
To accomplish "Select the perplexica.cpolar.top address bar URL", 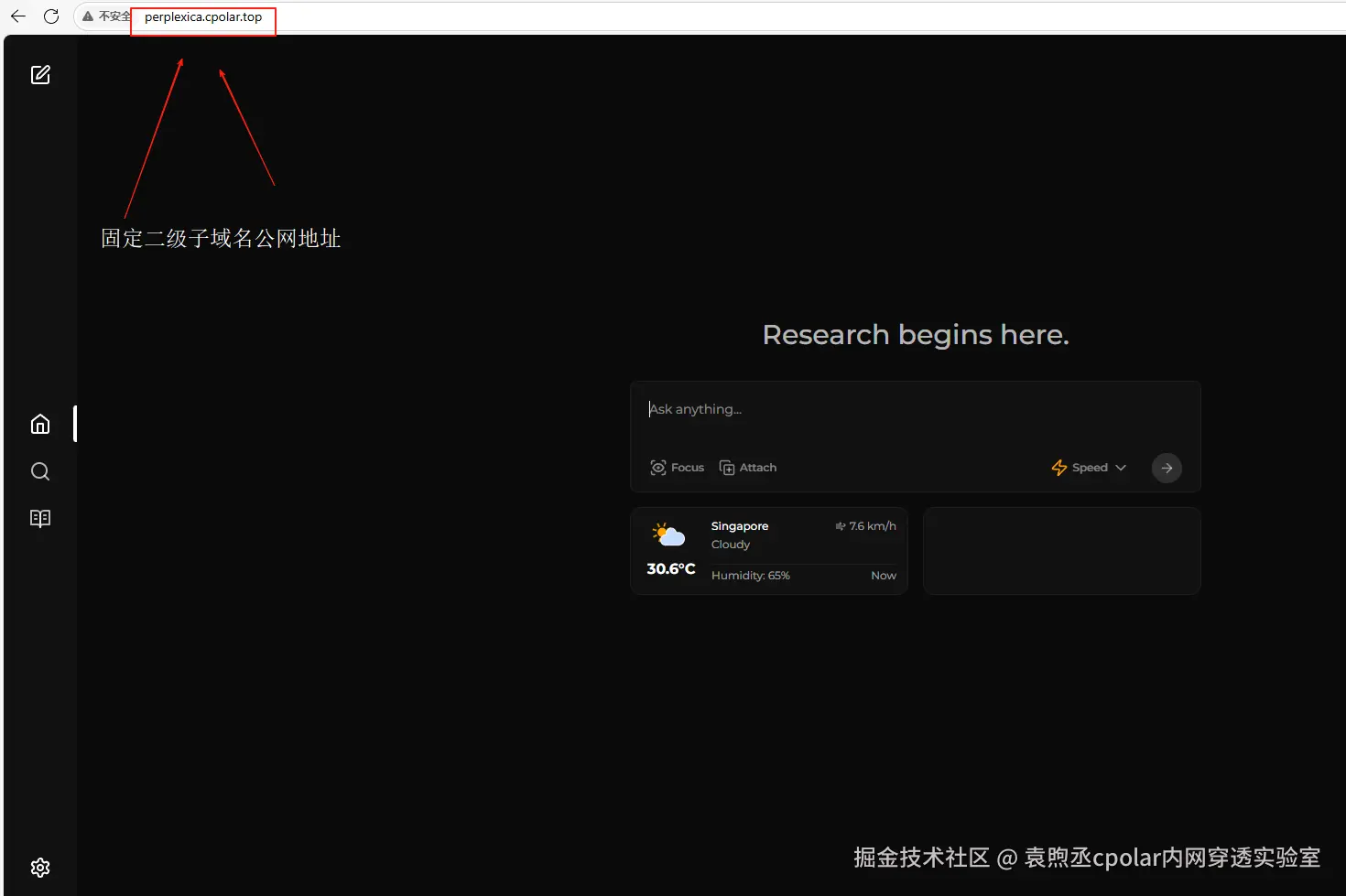I will [203, 16].
